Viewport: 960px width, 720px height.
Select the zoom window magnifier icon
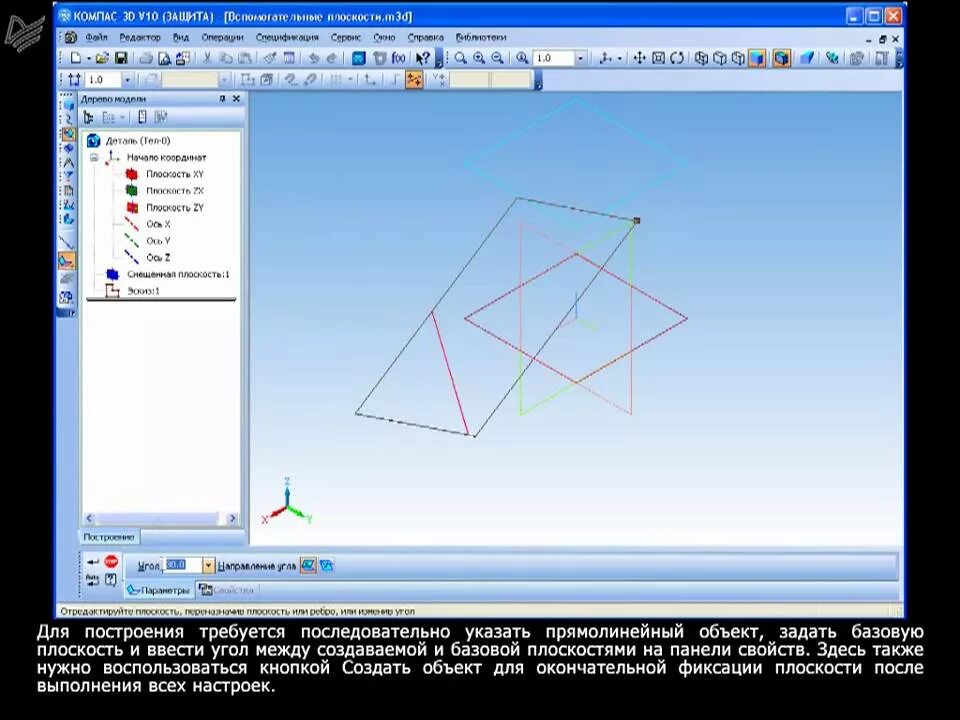coord(460,58)
